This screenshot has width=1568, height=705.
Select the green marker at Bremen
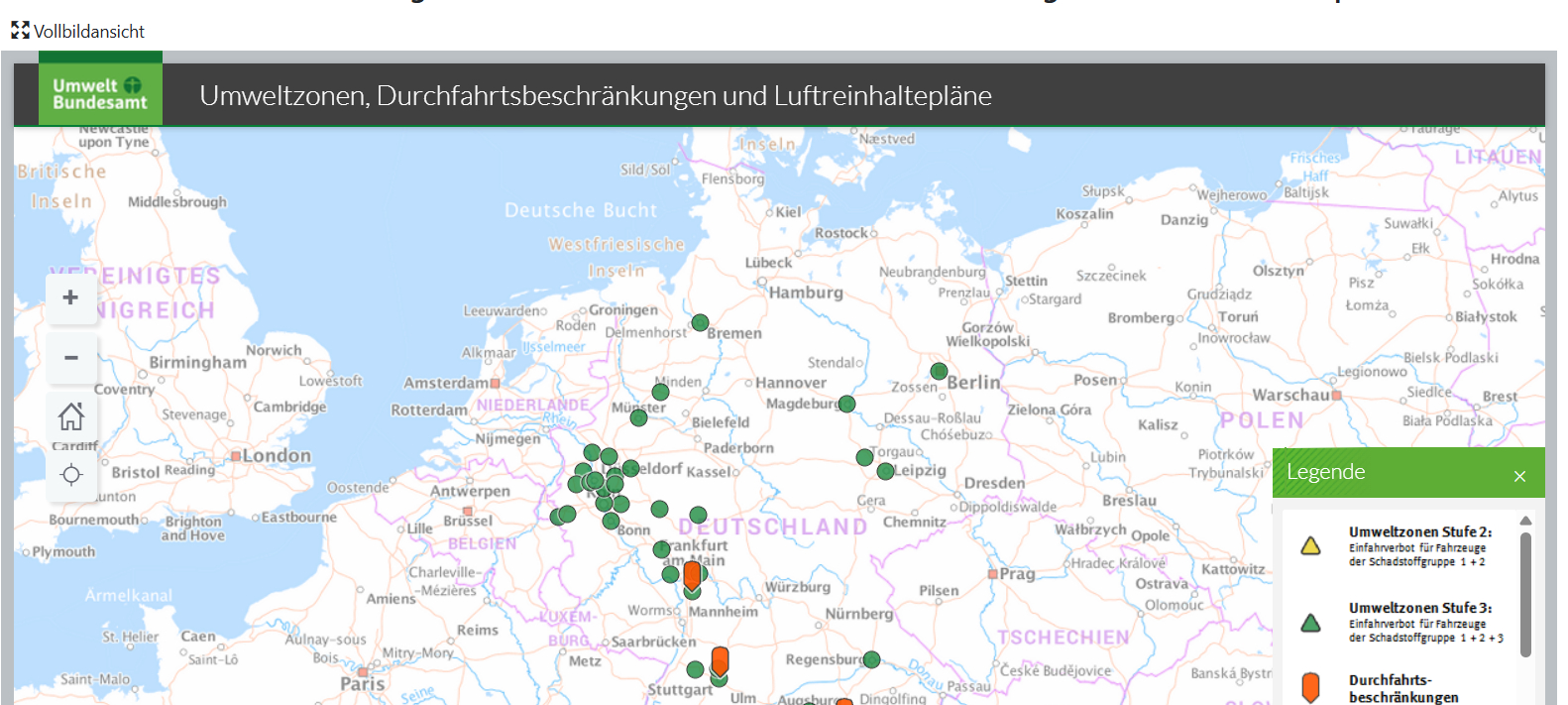coord(700,322)
